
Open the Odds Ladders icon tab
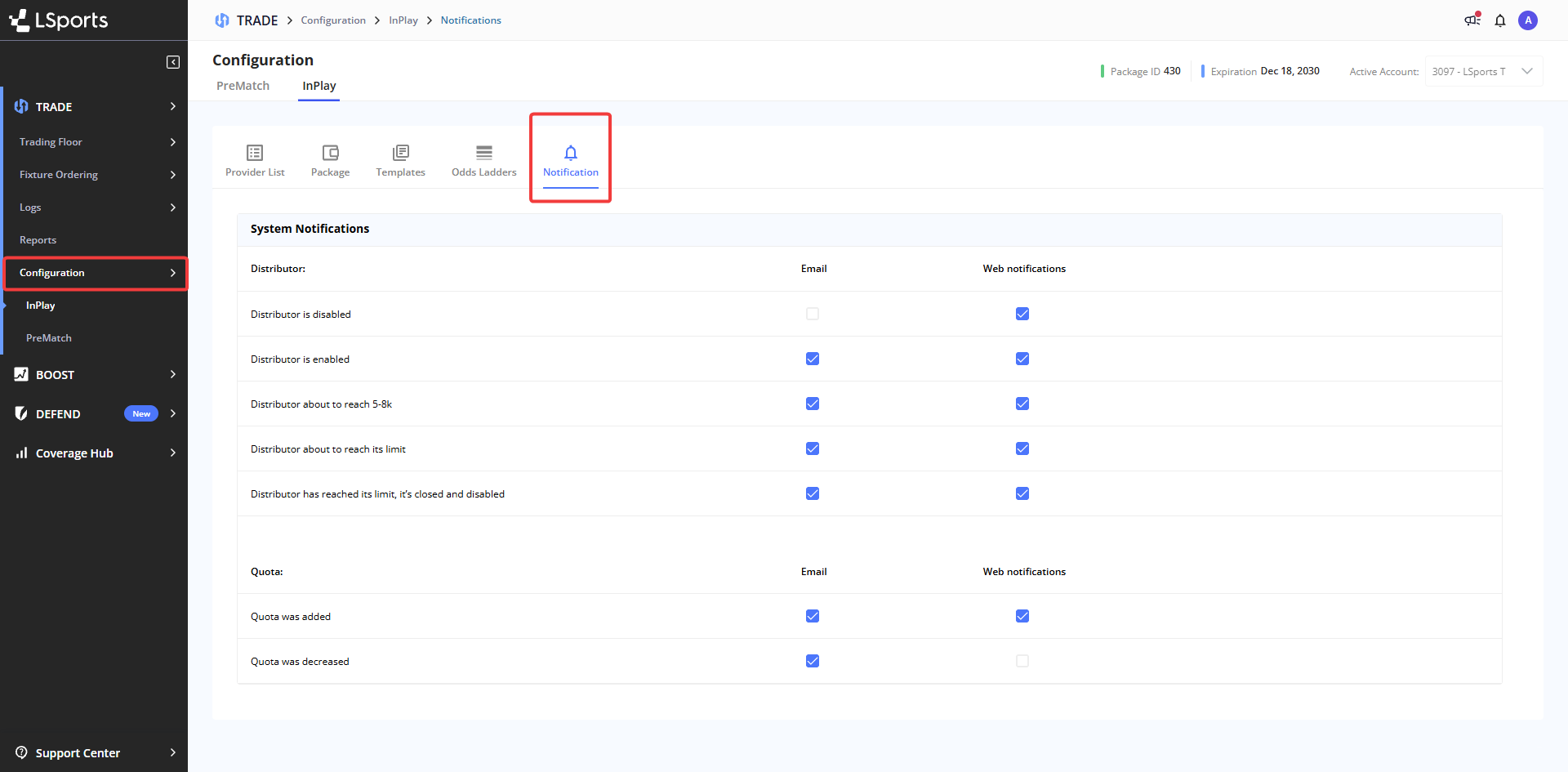(x=483, y=154)
